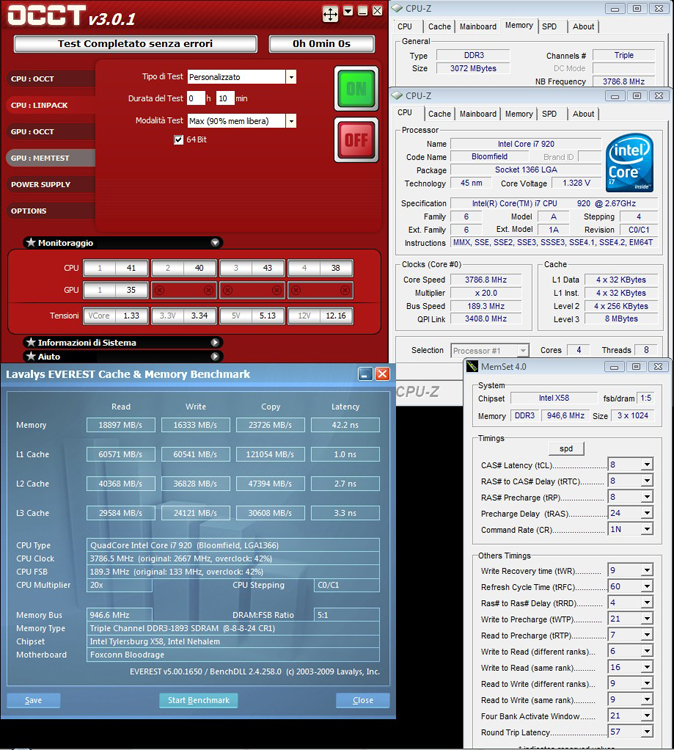Click the red OFF button in OCCT
Viewport: 674px width, 750px height.
coord(356,140)
